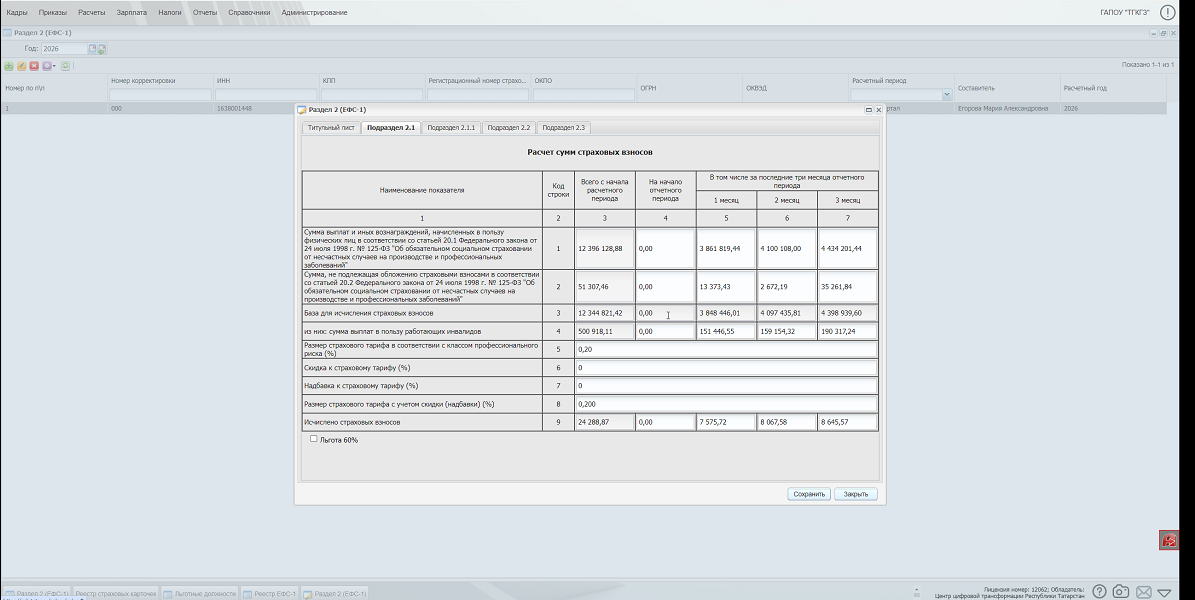Screen dimensions: 1195x600
Task: Click the Закрыть button
Action: click(x=856, y=494)
